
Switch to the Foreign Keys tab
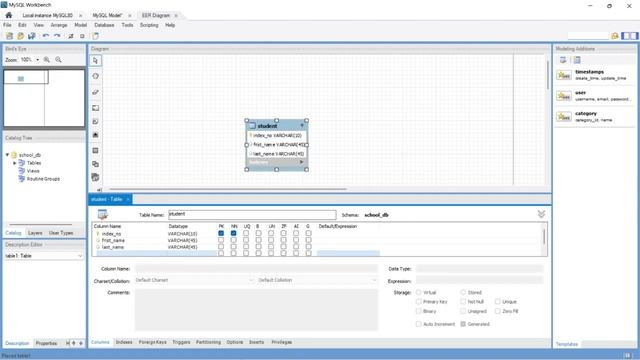click(x=153, y=342)
